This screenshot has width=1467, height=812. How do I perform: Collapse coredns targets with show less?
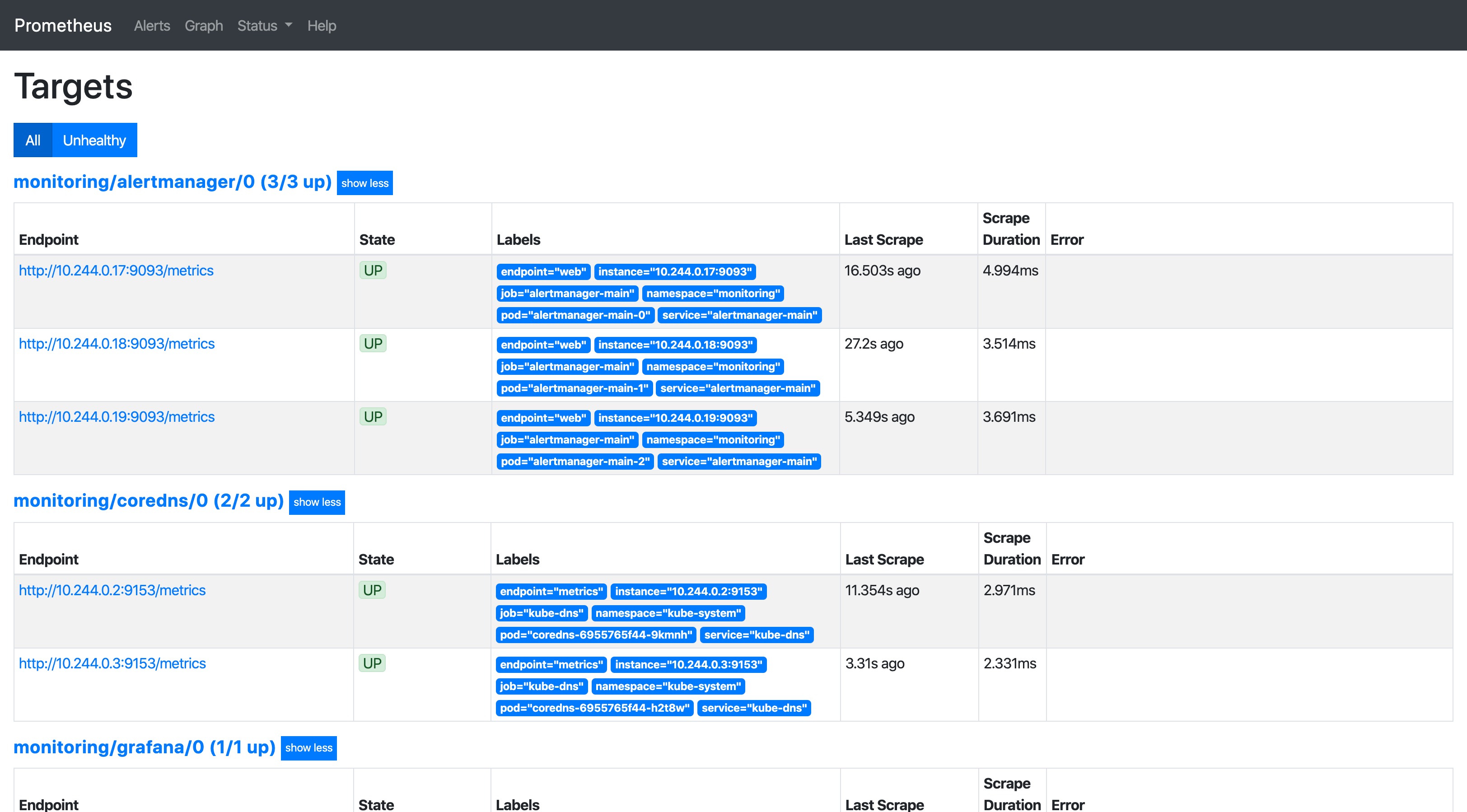click(317, 502)
